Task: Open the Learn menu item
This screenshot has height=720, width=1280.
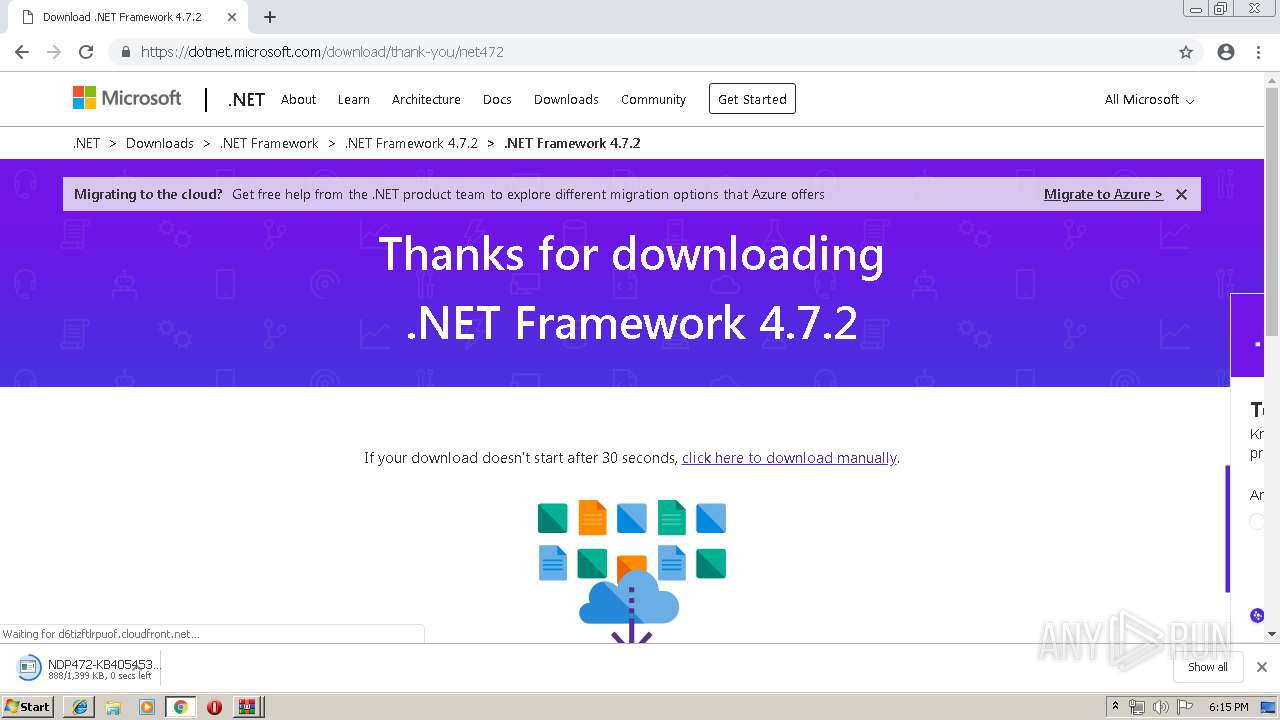Action: point(353,99)
